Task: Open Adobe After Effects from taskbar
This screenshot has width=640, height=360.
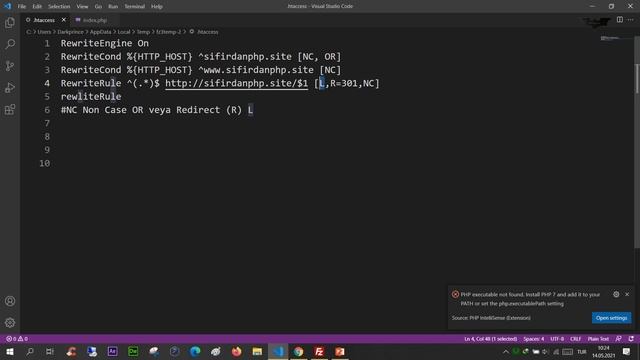Action: [x=113, y=351]
